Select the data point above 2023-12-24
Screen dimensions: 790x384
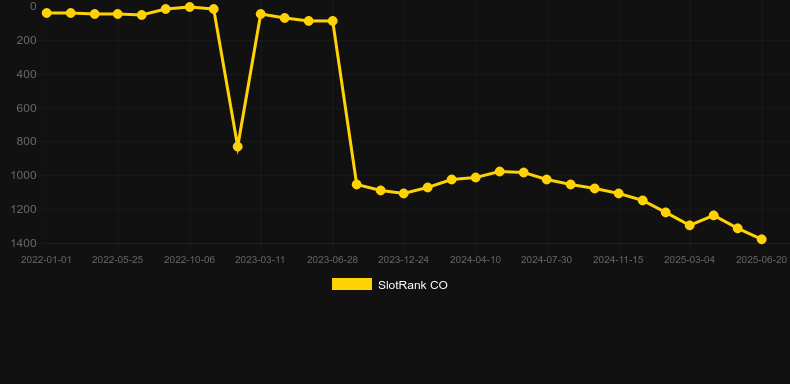[x=404, y=193]
